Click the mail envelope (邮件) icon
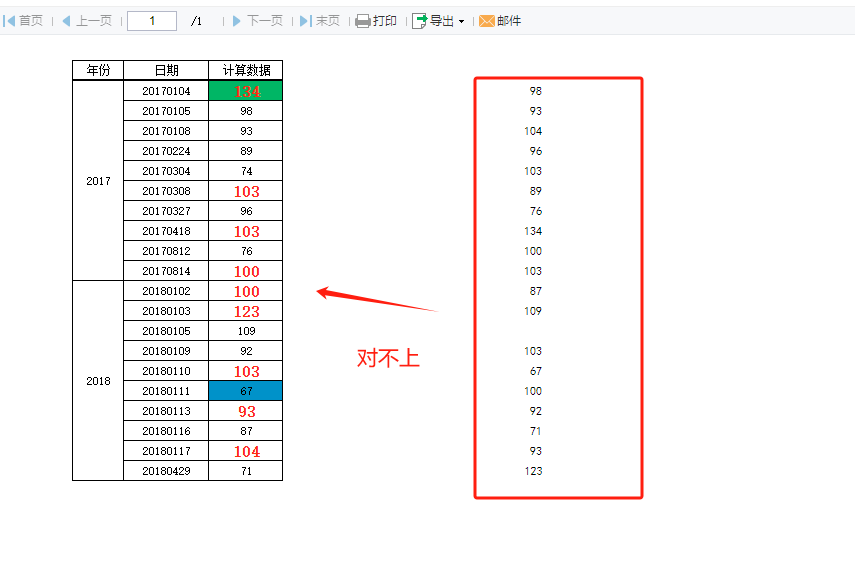This screenshot has height=564, width=855. click(x=487, y=21)
